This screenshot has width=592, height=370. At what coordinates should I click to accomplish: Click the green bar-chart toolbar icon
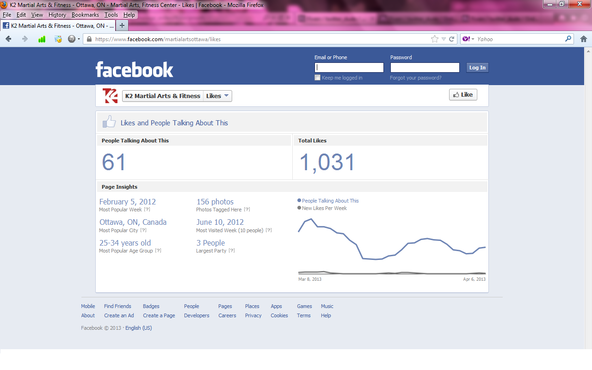click(x=42, y=39)
